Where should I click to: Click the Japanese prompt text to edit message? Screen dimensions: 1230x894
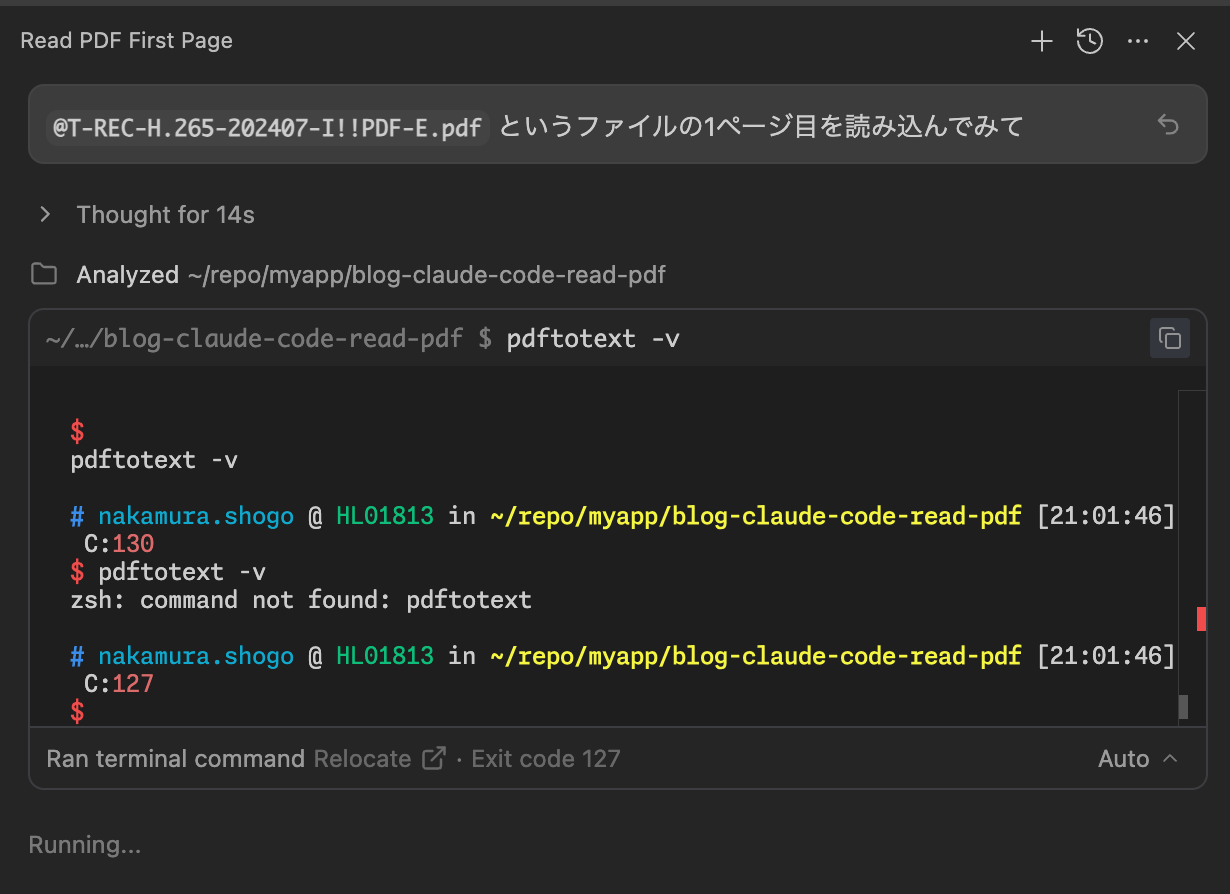[760, 127]
